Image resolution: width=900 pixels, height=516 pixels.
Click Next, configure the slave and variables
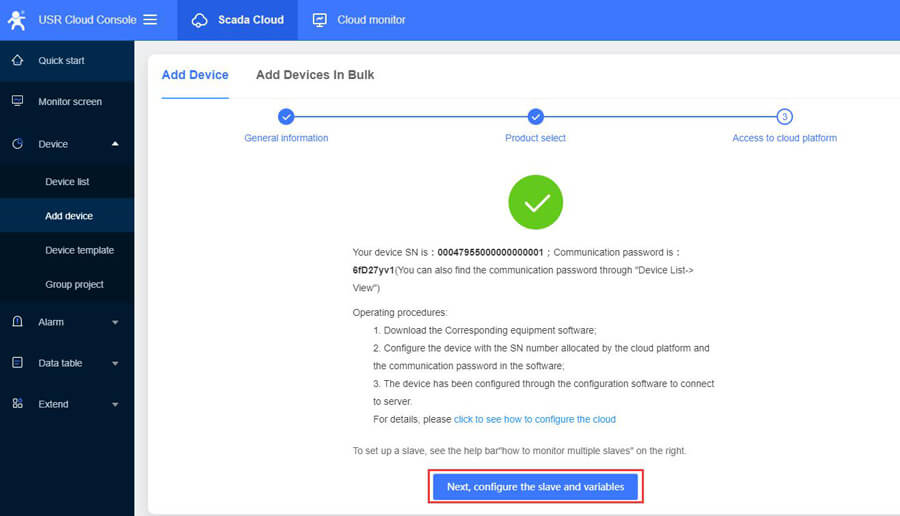pos(536,487)
